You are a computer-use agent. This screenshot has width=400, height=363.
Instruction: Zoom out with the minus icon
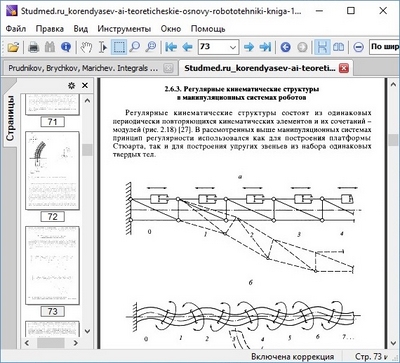click(358, 47)
